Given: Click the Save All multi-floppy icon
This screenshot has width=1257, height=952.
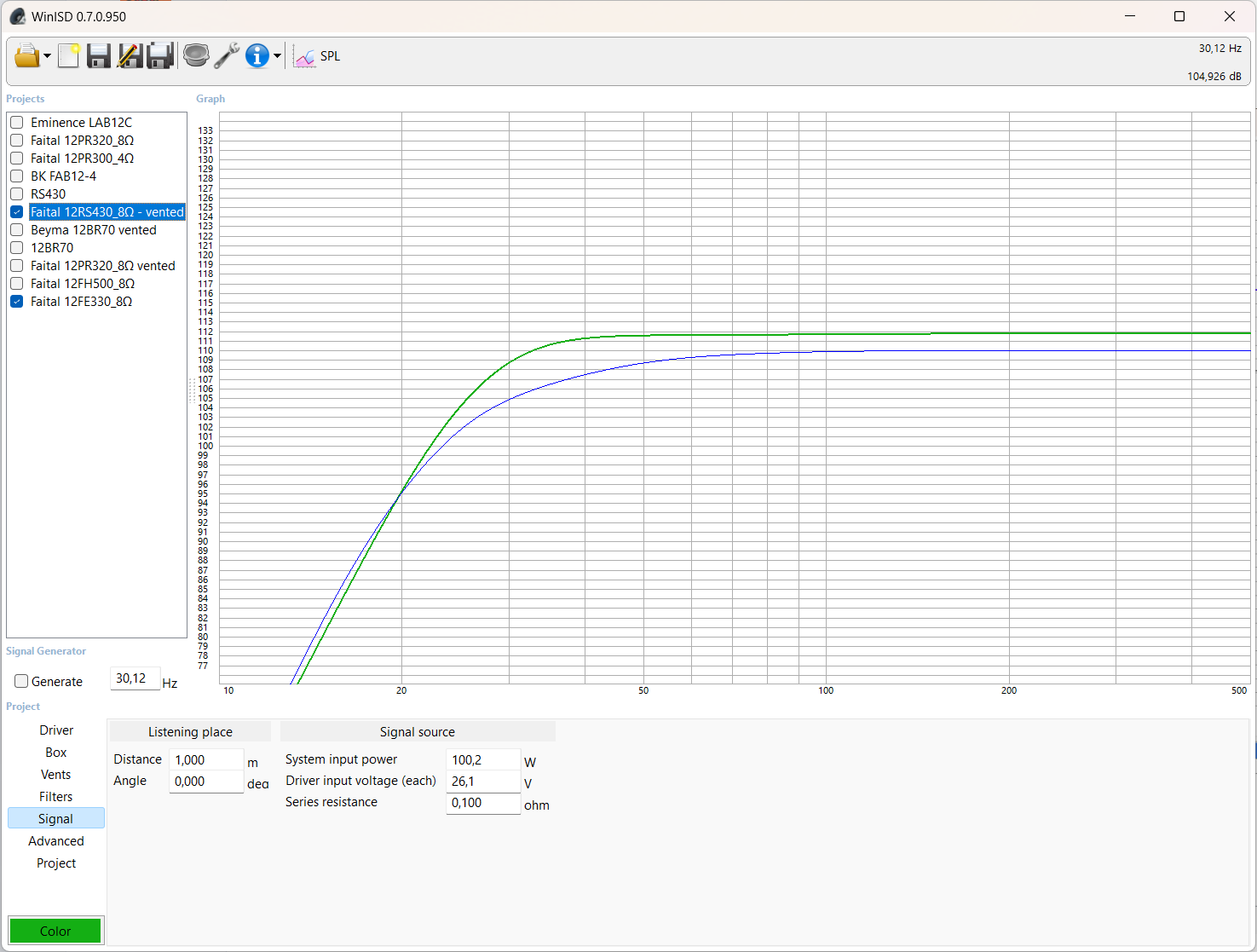Looking at the screenshot, I should (160, 56).
